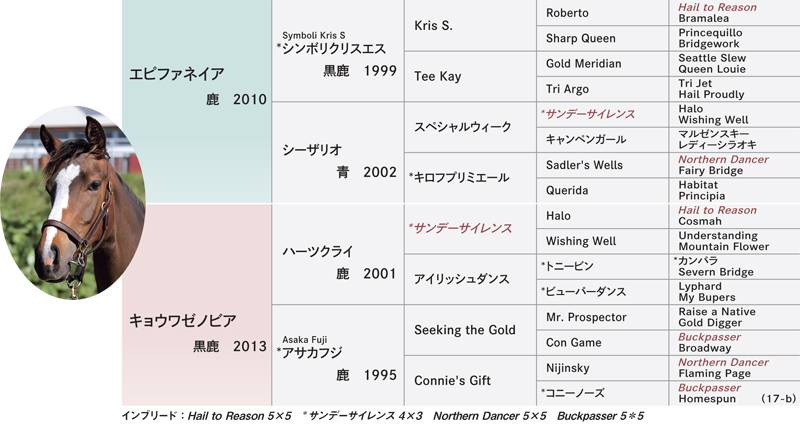This screenshot has height=425, width=800.
Task: Click Asaka Fuji 1995 cell
Action: tap(338, 356)
